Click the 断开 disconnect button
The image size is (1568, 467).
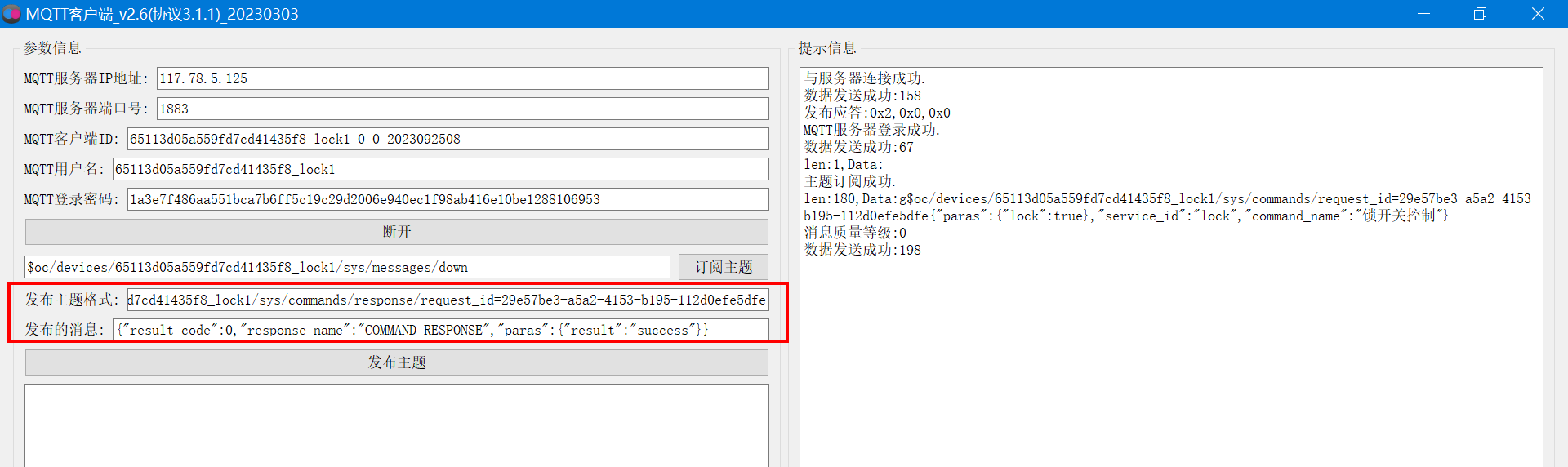(397, 232)
